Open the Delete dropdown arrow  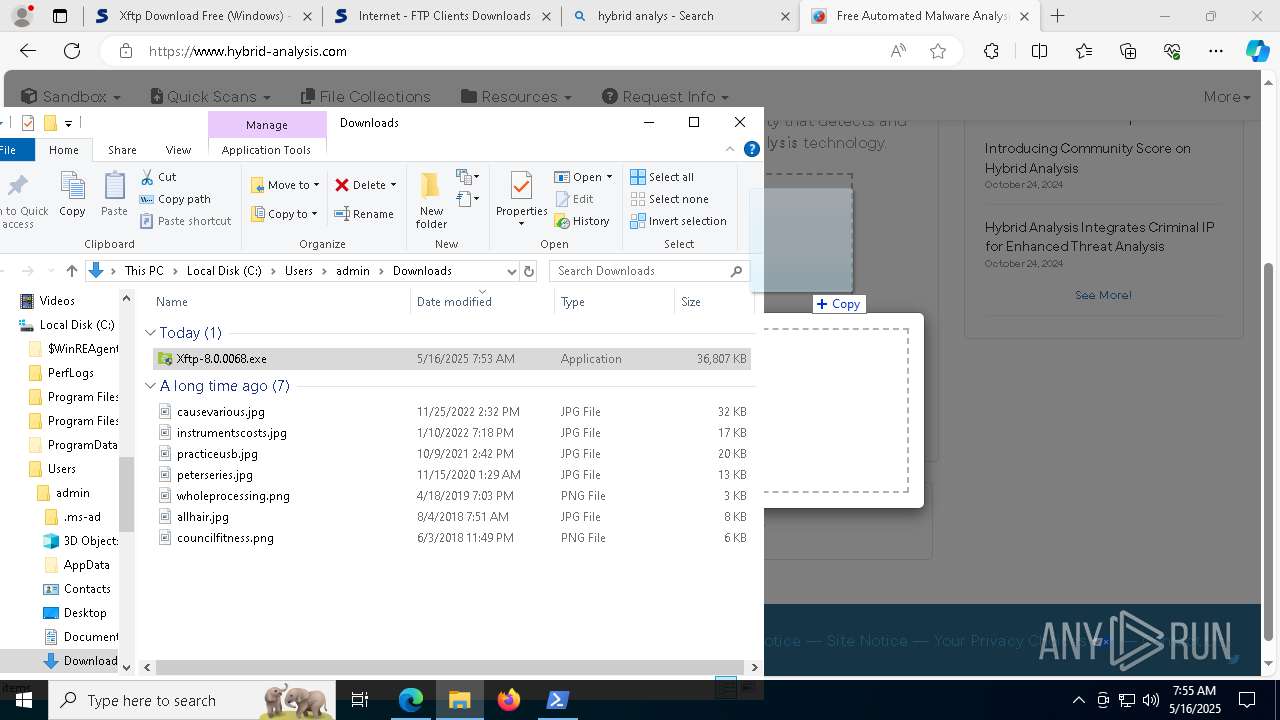[x=393, y=185]
